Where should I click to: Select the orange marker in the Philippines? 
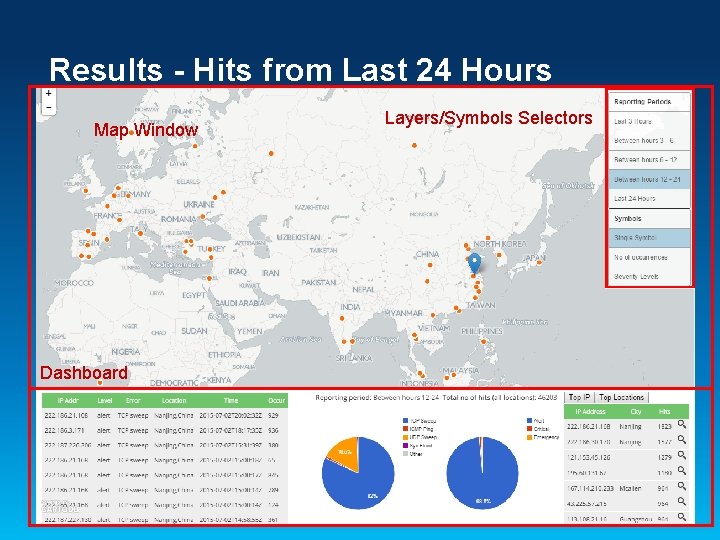[483, 341]
